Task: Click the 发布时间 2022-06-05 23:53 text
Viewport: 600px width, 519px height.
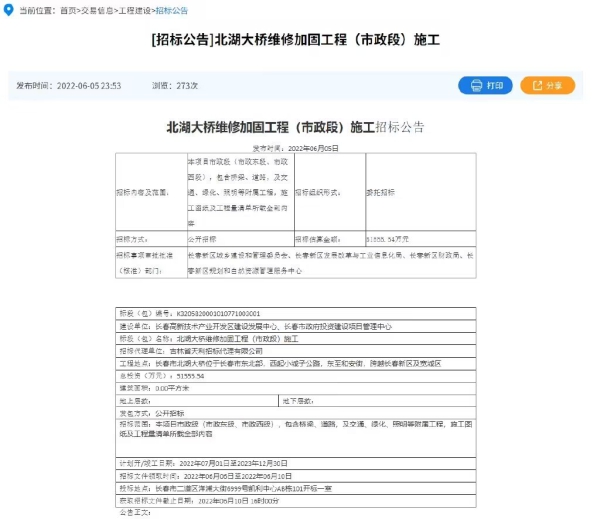Action: [68, 86]
